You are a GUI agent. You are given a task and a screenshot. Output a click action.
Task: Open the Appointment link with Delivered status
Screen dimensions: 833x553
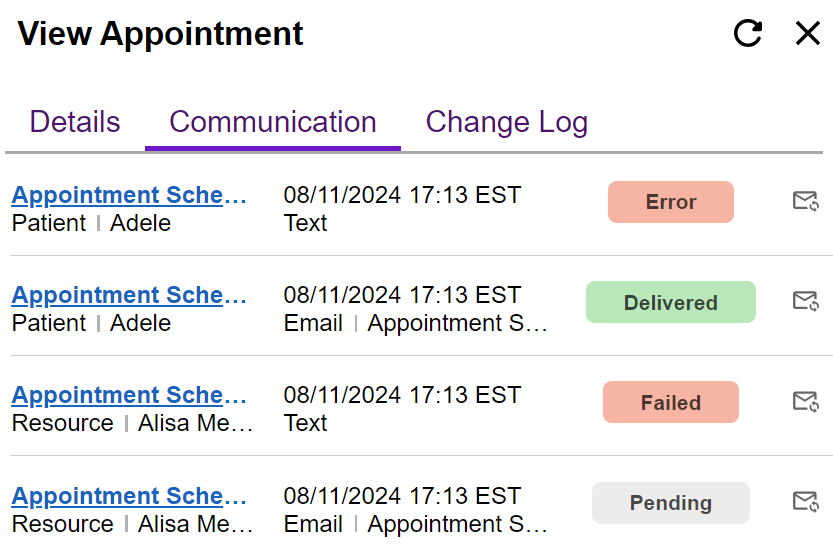129,295
